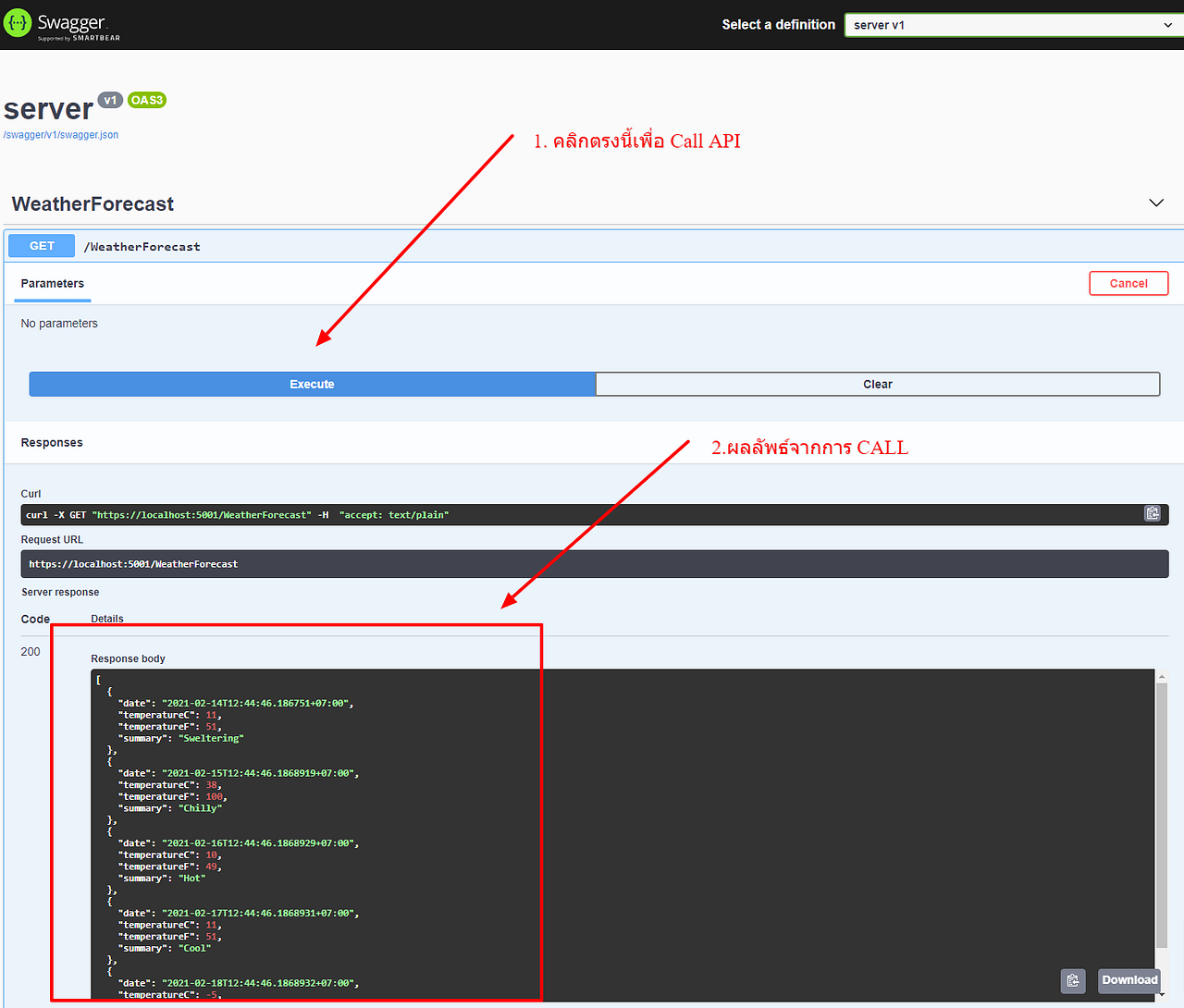Click the OAS3 specification badge
This screenshot has width=1184, height=1008.
click(x=146, y=100)
